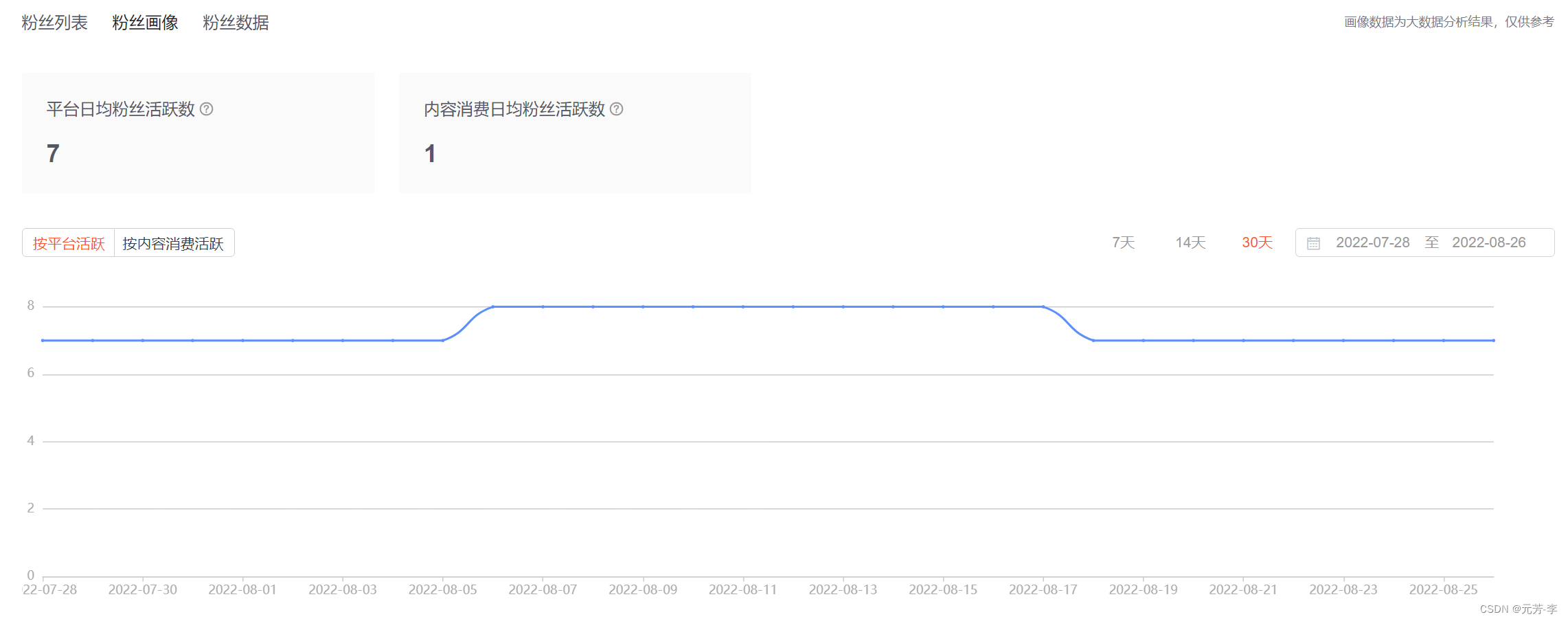Click the chart data point at 2022-08-01
This screenshot has width=1568, height=621.
(x=242, y=340)
